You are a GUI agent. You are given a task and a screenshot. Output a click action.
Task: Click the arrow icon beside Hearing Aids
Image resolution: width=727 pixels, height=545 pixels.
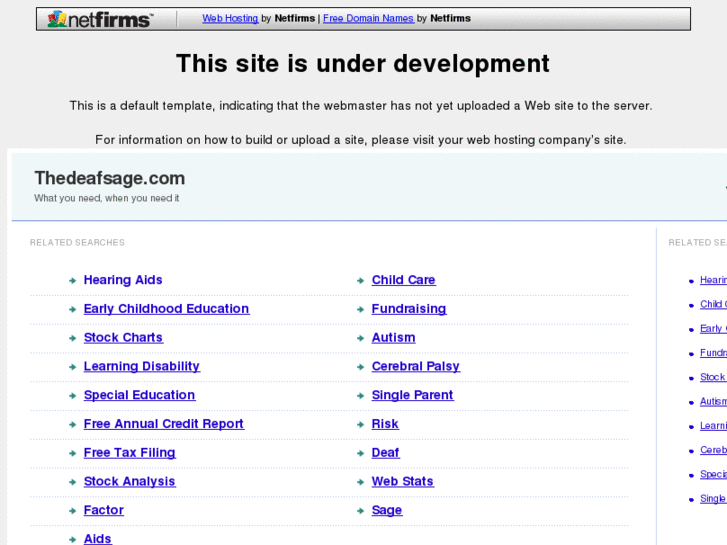(x=72, y=281)
